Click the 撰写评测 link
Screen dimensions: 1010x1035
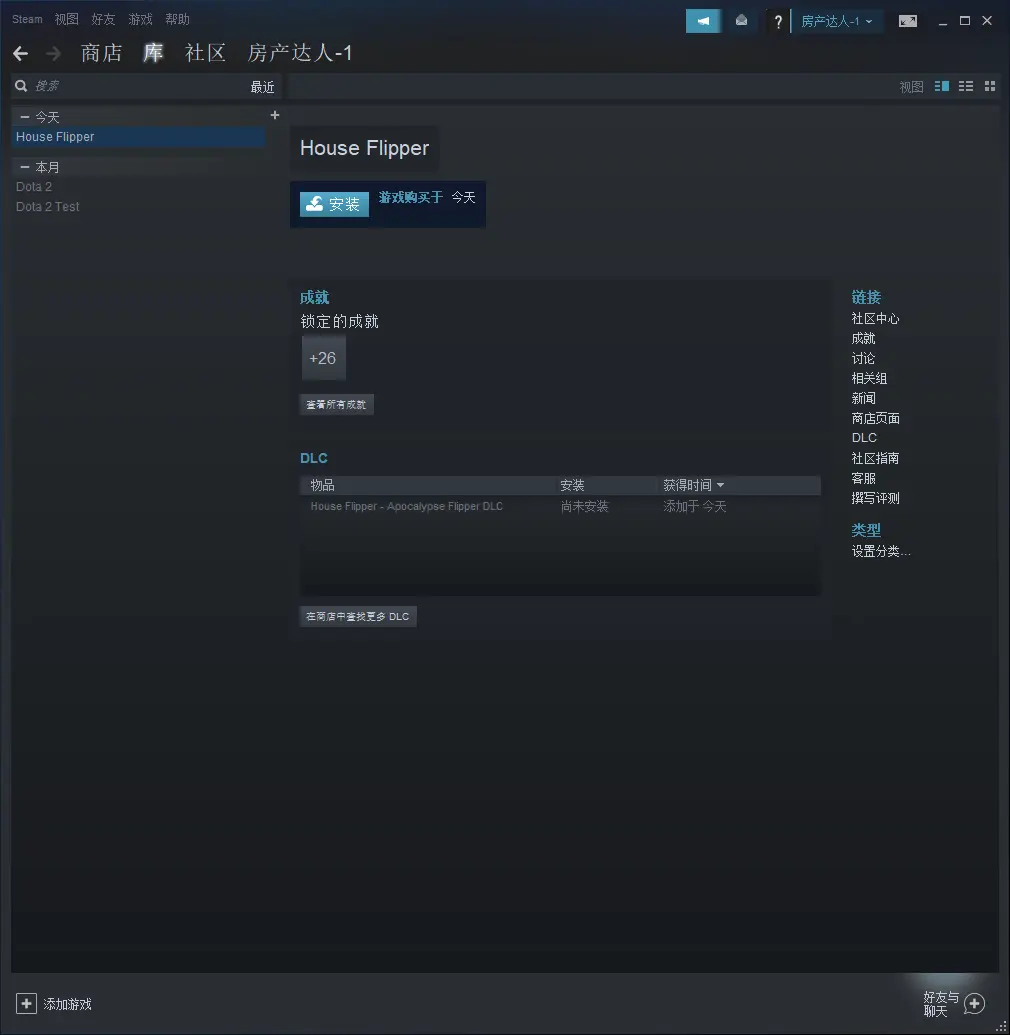875,498
